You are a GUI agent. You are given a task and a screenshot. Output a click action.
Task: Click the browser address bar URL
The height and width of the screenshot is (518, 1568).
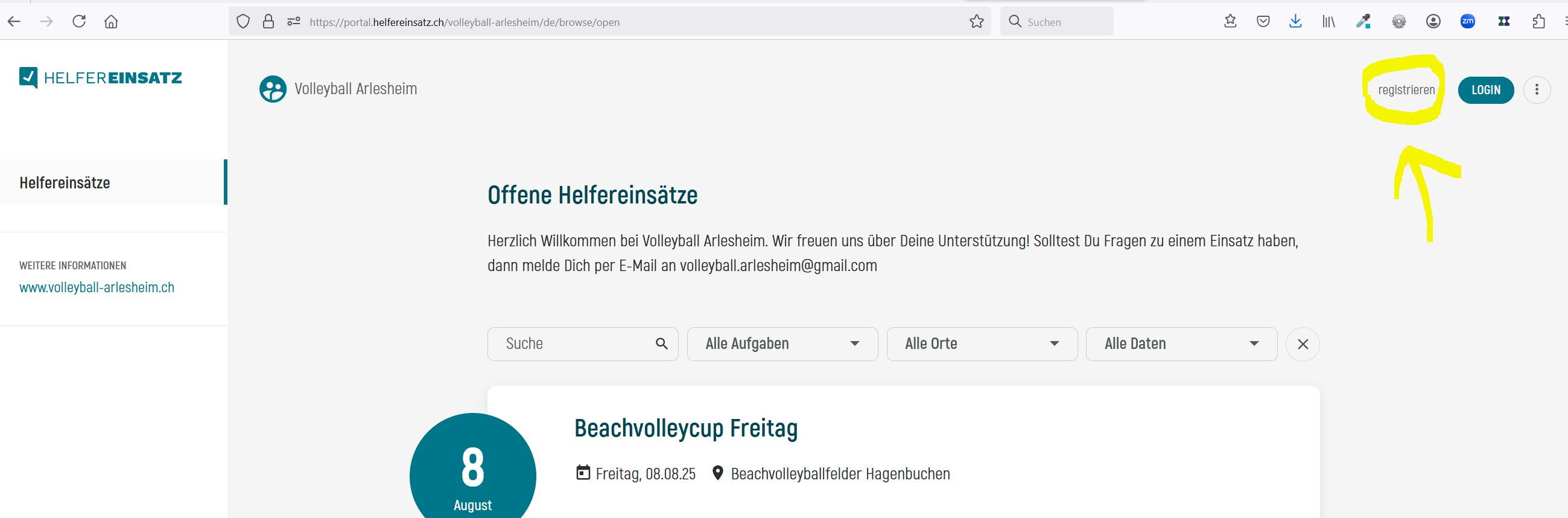465,22
